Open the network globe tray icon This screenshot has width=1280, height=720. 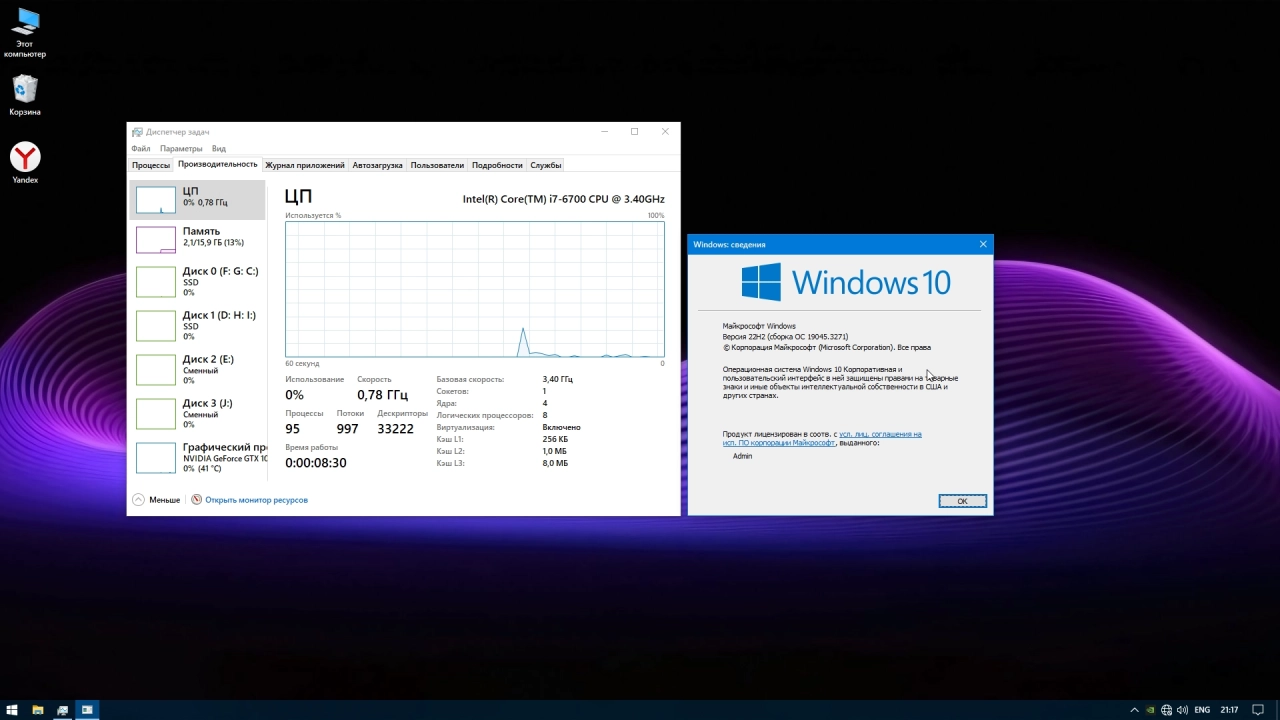point(1166,710)
